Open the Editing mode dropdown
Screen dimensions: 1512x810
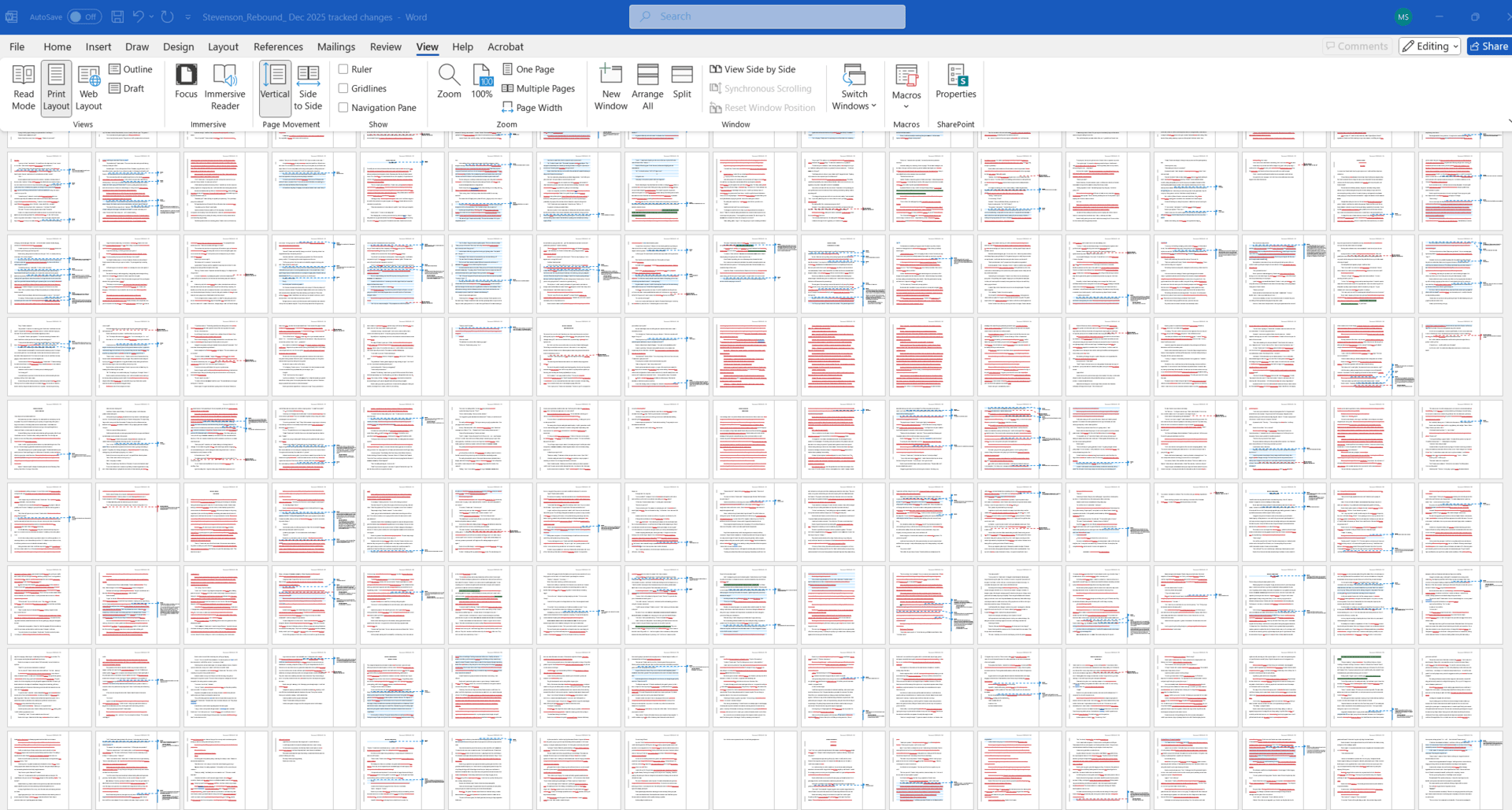[1429, 46]
